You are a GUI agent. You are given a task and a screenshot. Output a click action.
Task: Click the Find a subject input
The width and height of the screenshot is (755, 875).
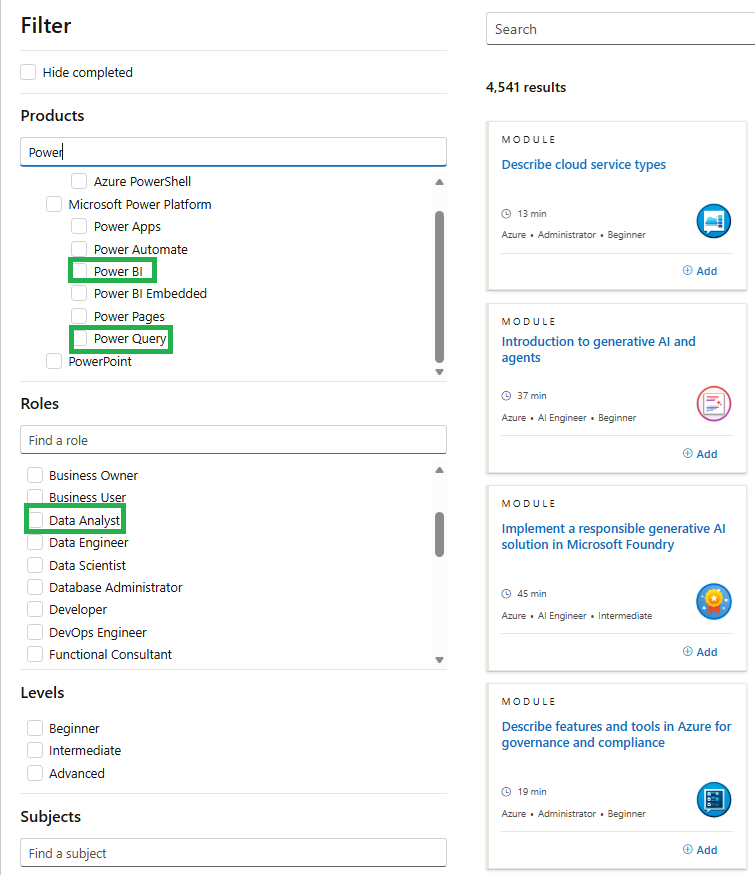tap(233, 853)
